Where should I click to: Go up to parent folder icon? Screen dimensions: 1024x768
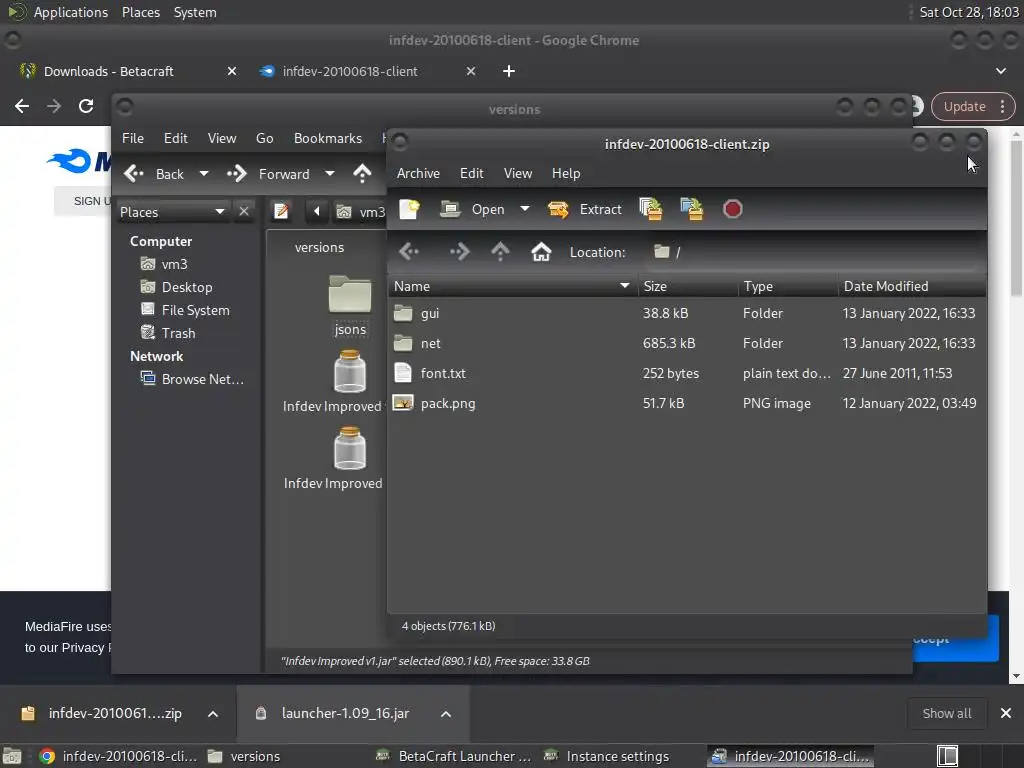pos(362,174)
